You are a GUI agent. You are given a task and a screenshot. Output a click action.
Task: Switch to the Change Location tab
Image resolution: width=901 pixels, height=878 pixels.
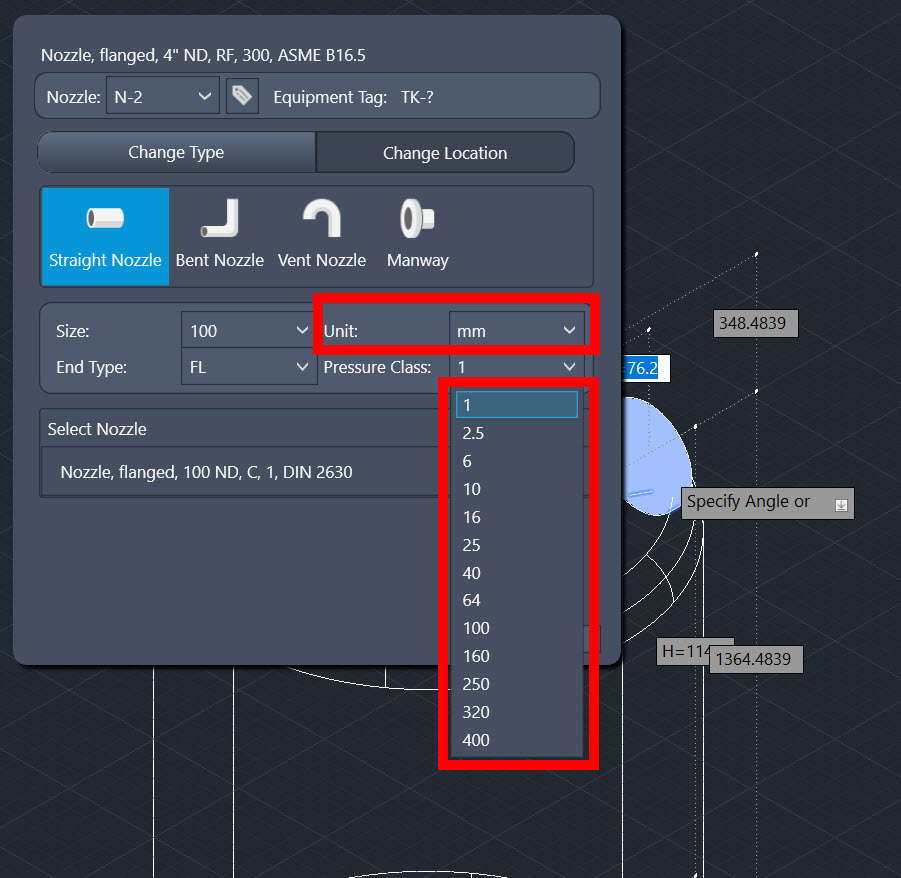tap(445, 152)
